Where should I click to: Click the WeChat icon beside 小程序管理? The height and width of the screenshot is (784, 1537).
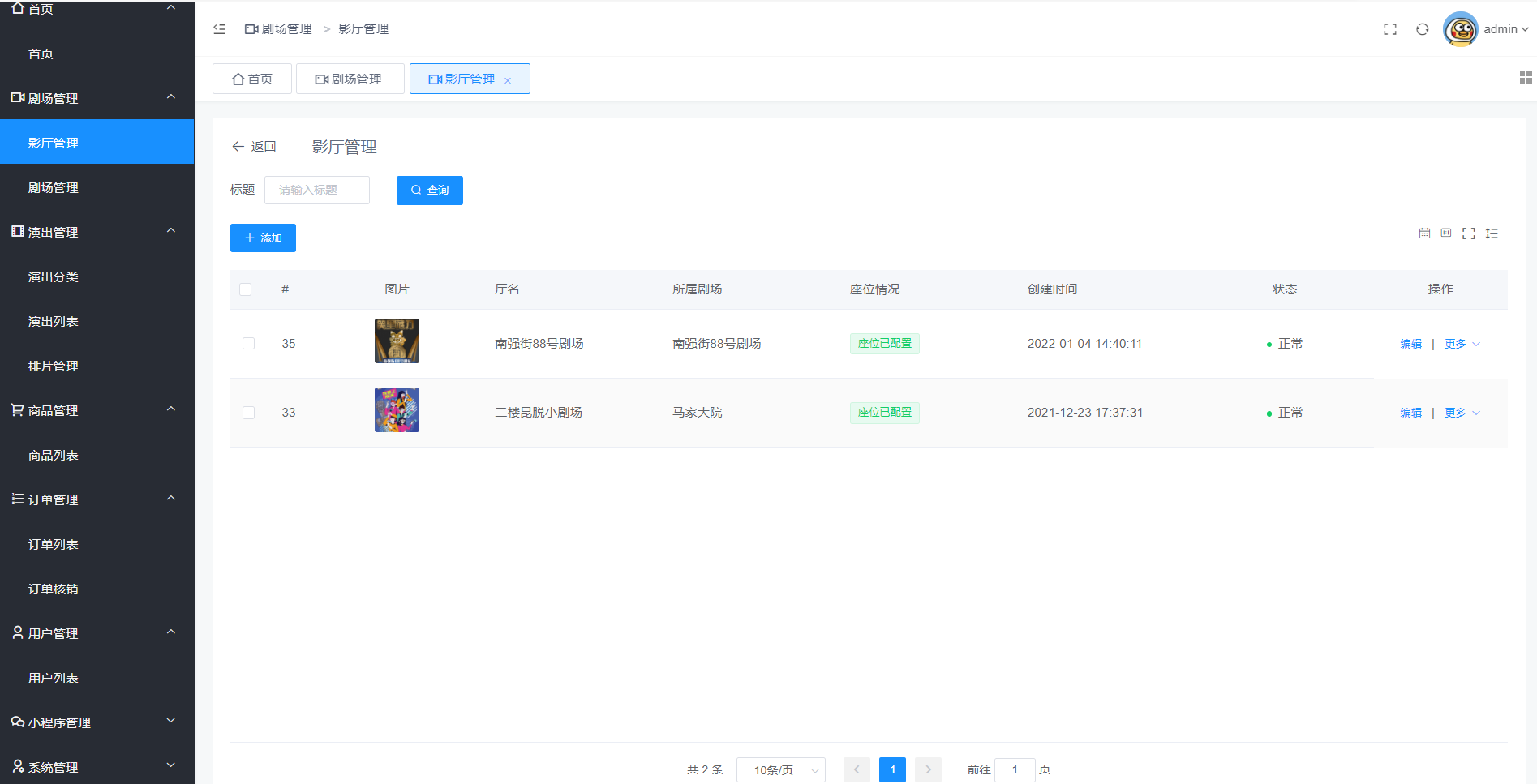(18, 722)
